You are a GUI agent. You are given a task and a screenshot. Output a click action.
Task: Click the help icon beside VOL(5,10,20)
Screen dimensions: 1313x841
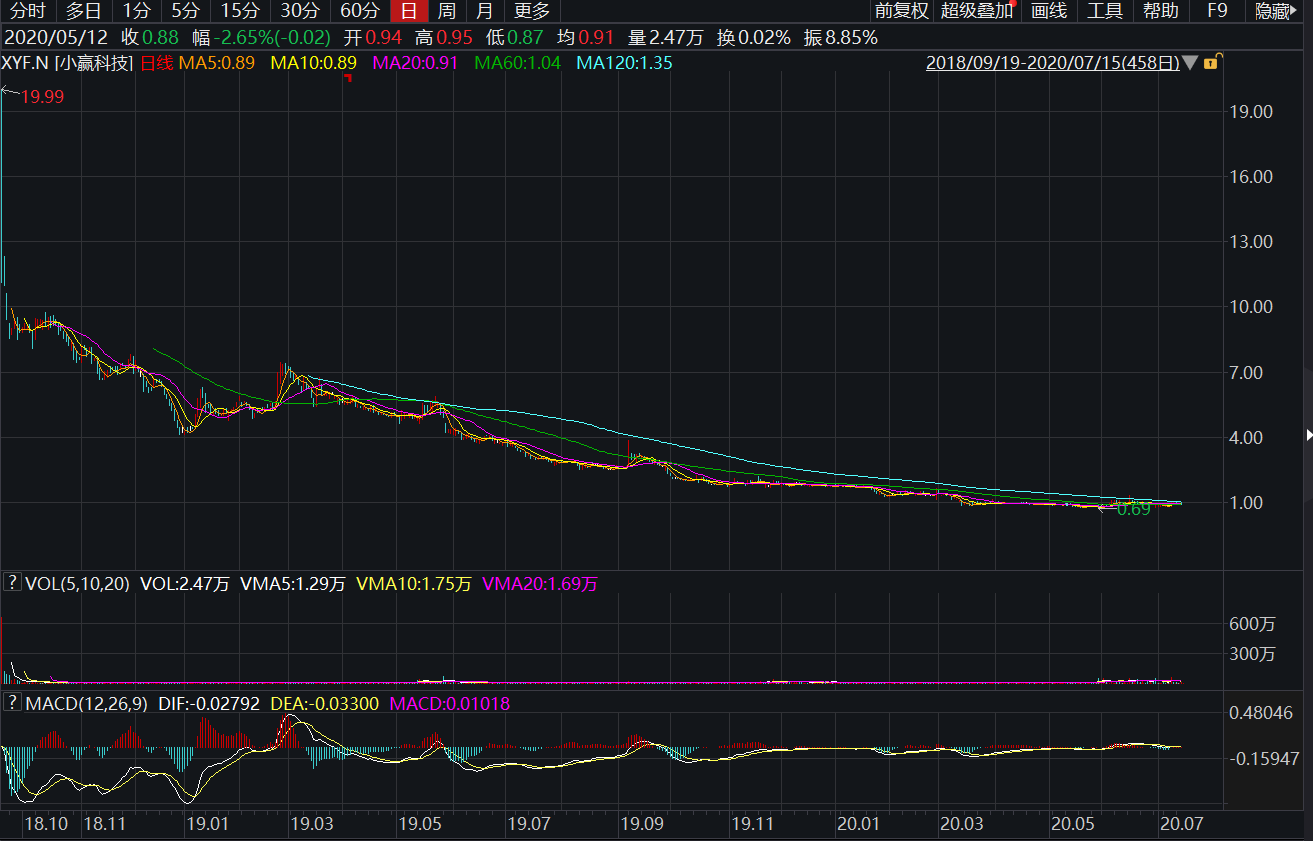click(13, 583)
